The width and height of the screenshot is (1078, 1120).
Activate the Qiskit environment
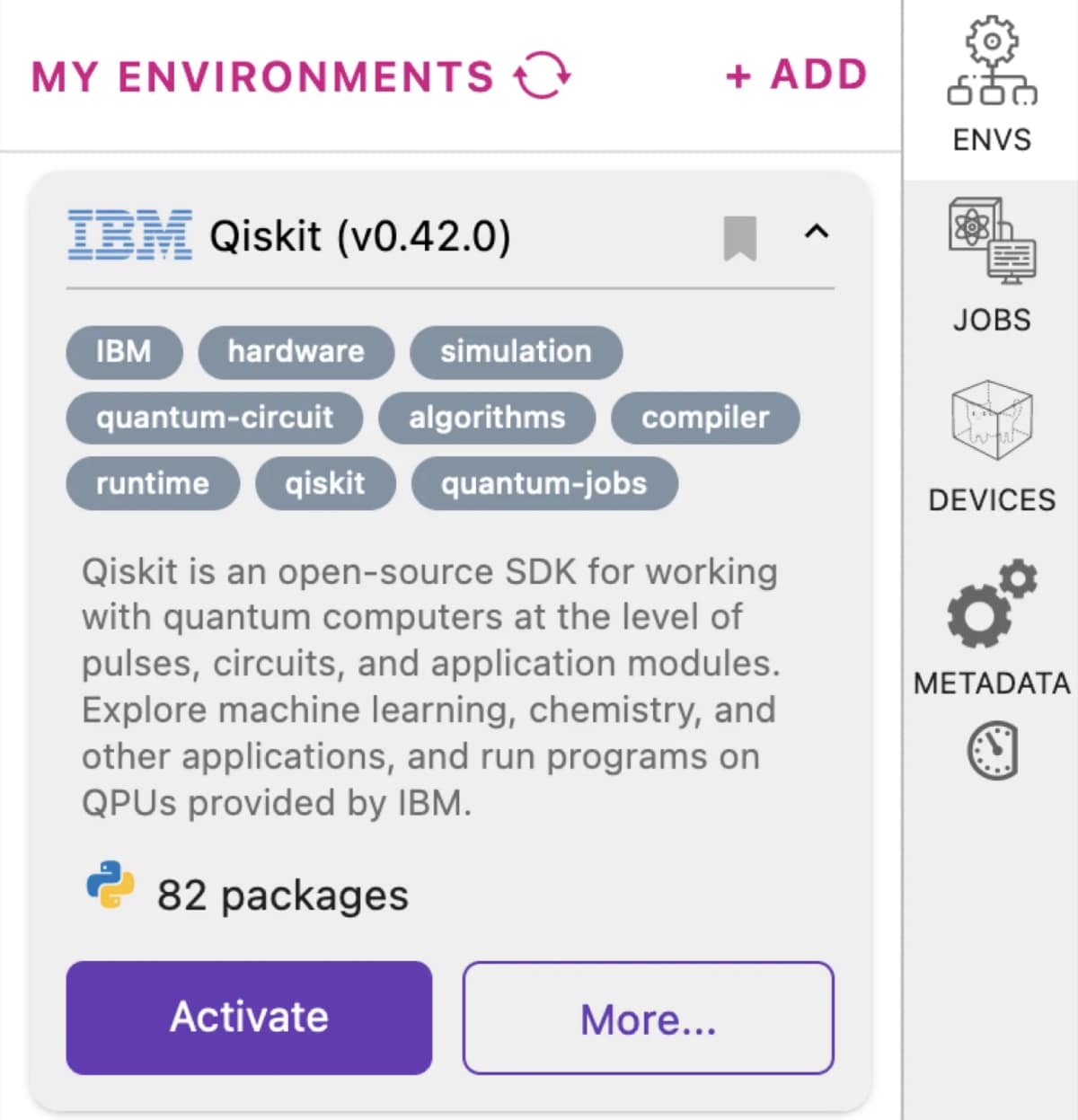point(249,1018)
